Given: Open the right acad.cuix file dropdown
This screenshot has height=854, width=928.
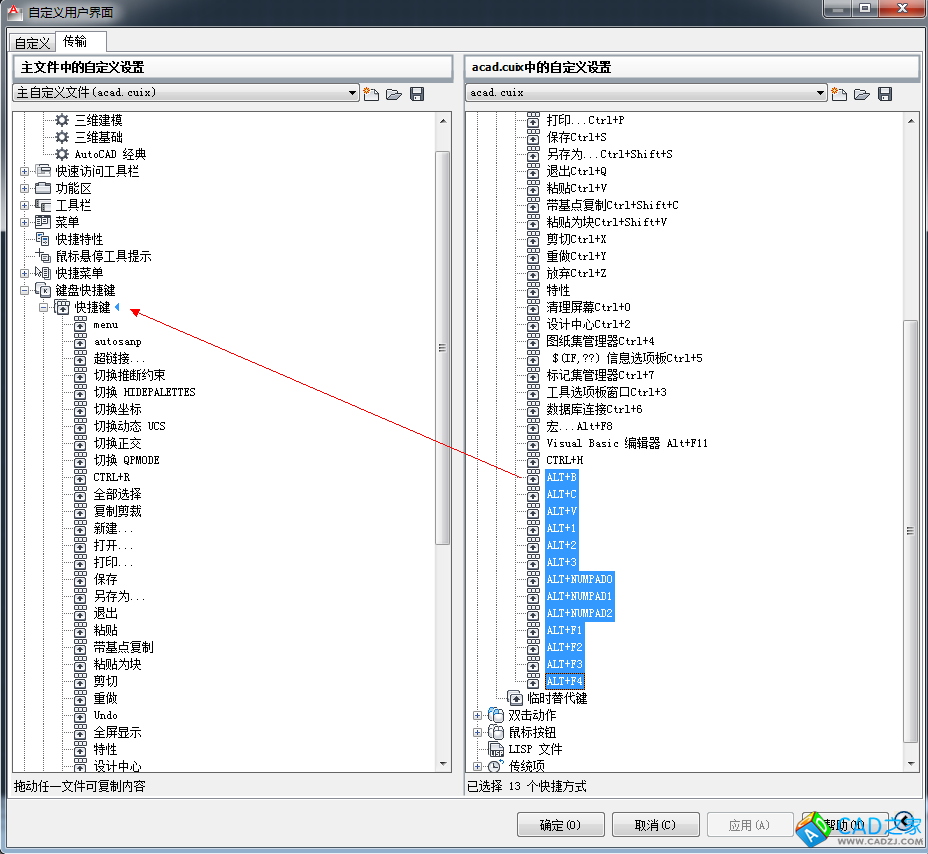Looking at the screenshot, I should (820, 93).
